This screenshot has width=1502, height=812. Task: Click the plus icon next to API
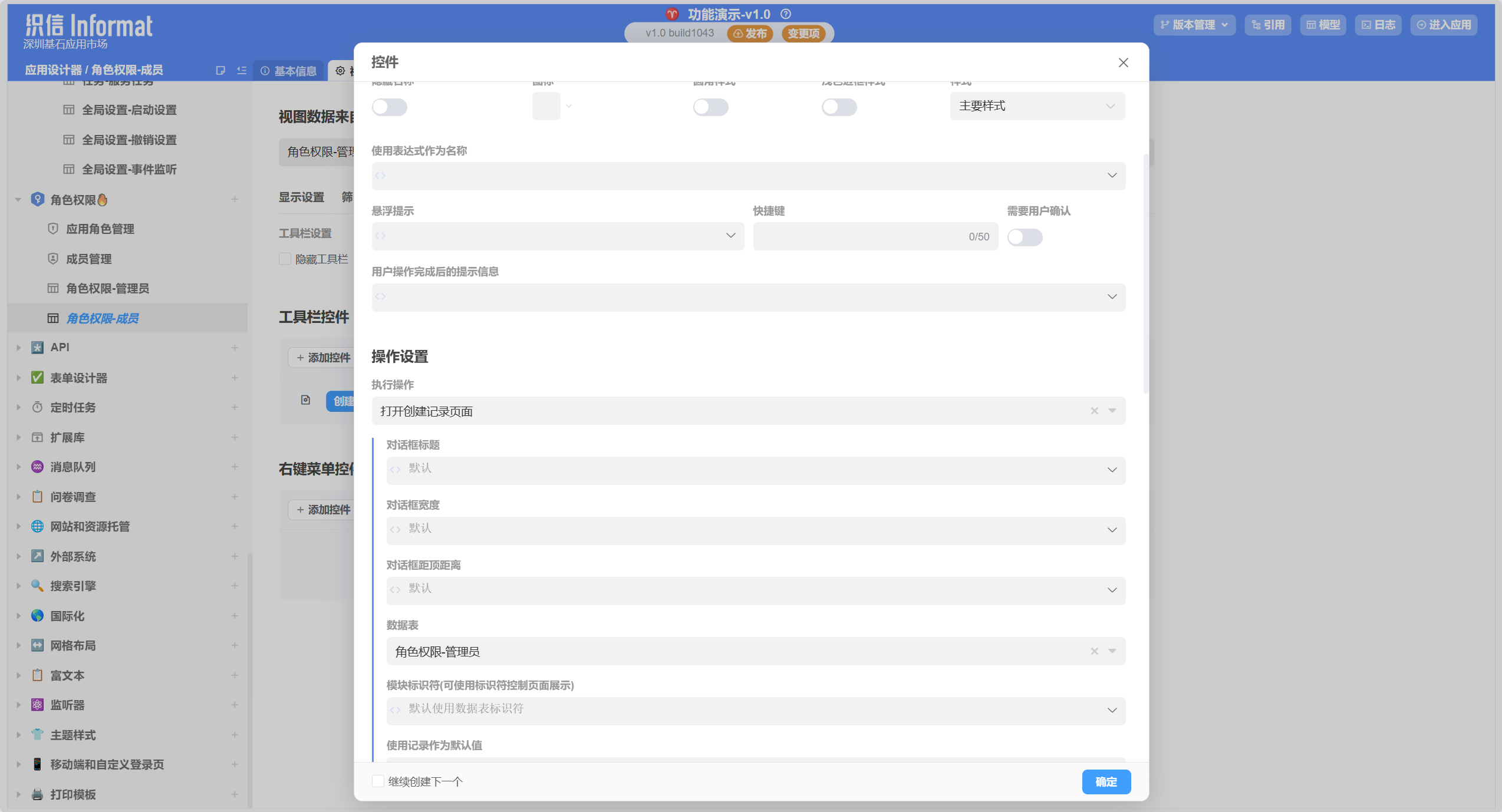(x=235, y=348)
